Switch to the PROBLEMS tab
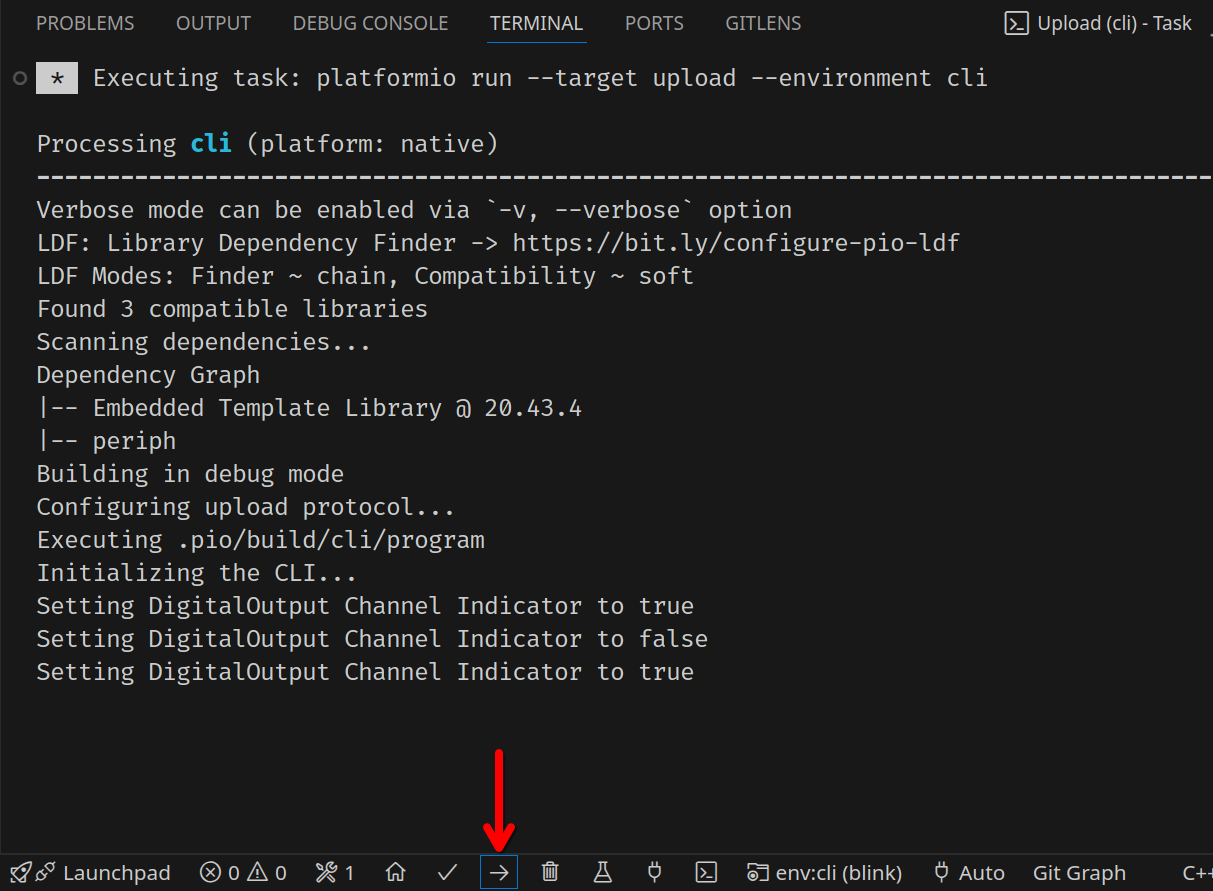The width and height of the screenshot is (1213, 891). [85, 23]
